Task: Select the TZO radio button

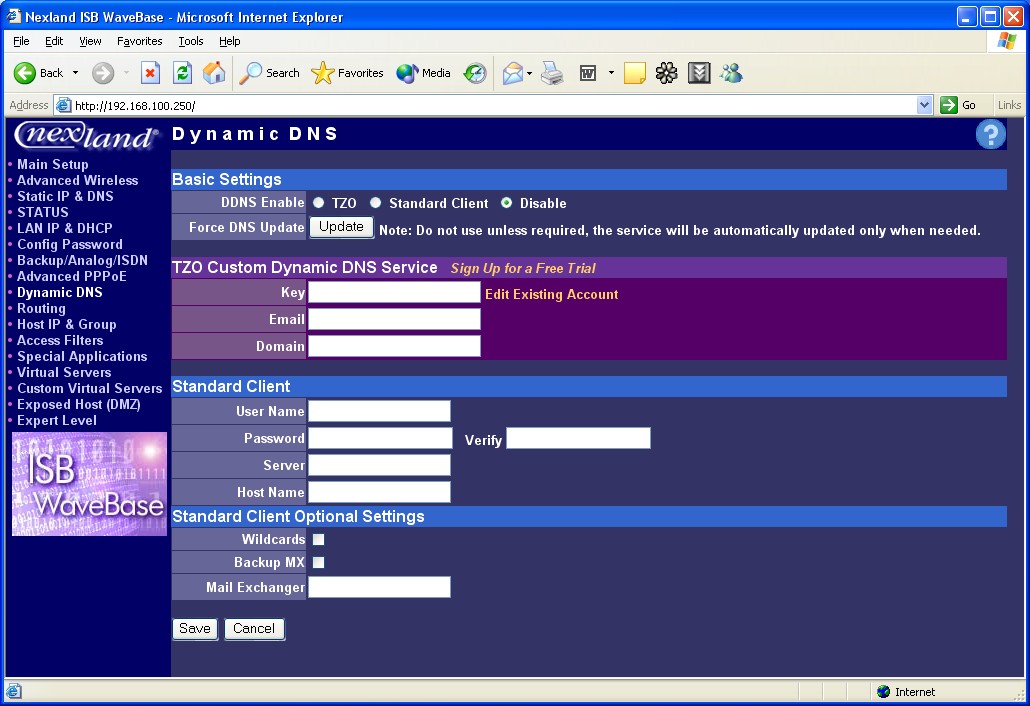Action: pos(319,203)
